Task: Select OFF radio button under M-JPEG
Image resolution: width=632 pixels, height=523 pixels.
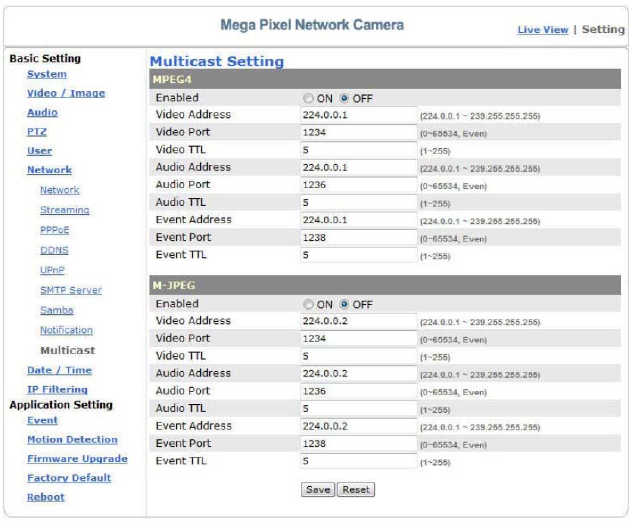Action: coord(345,304)
